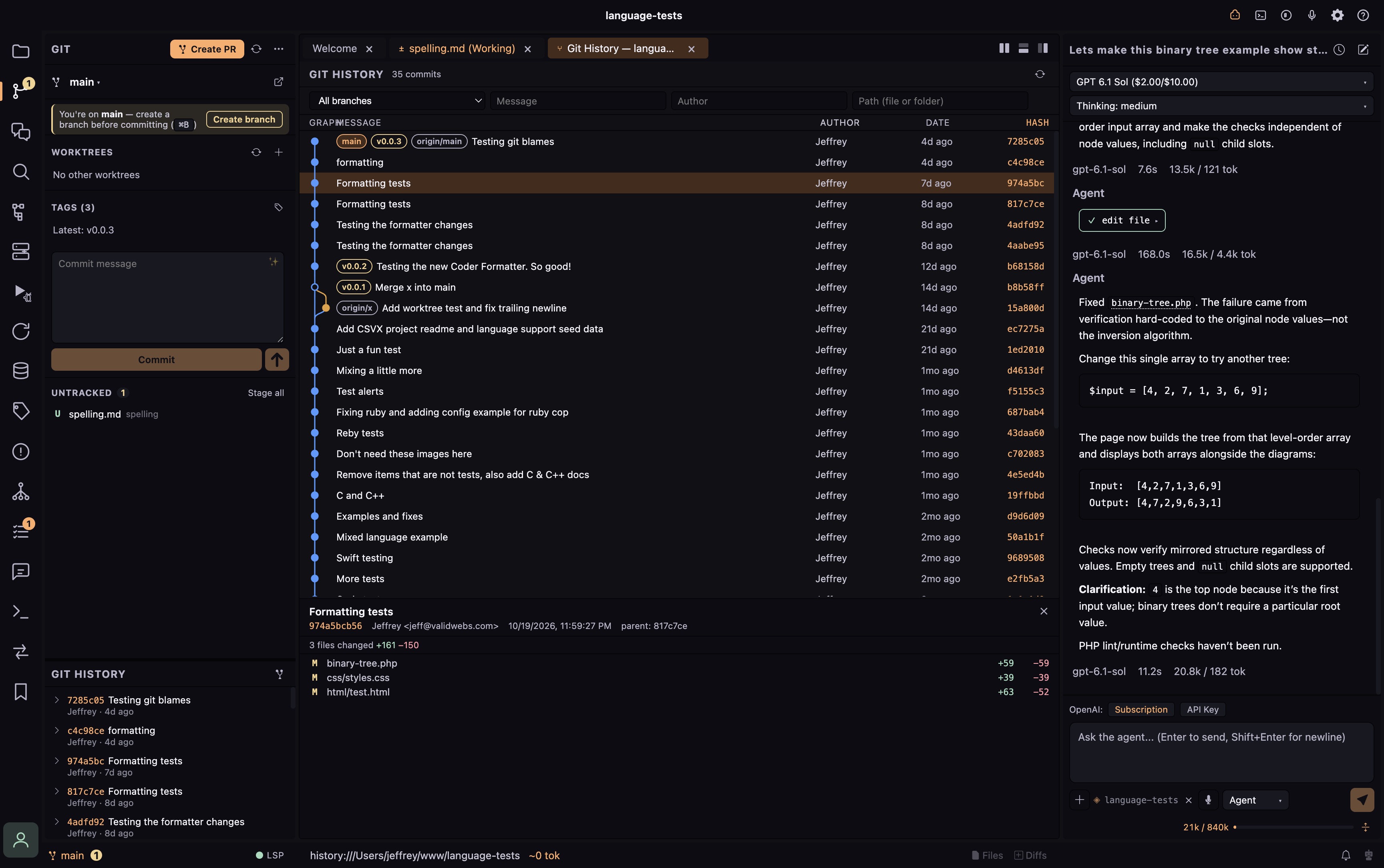This screenshot has width=1384, height=868.
Task: Click Stage all in Untracked section
Action: click(x=266, y=393)
